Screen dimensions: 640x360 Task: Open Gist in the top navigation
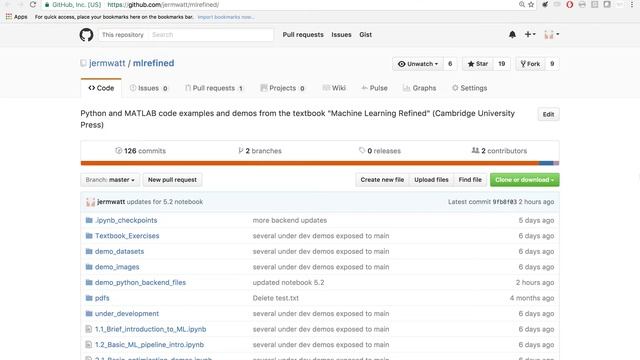point(365,35)
